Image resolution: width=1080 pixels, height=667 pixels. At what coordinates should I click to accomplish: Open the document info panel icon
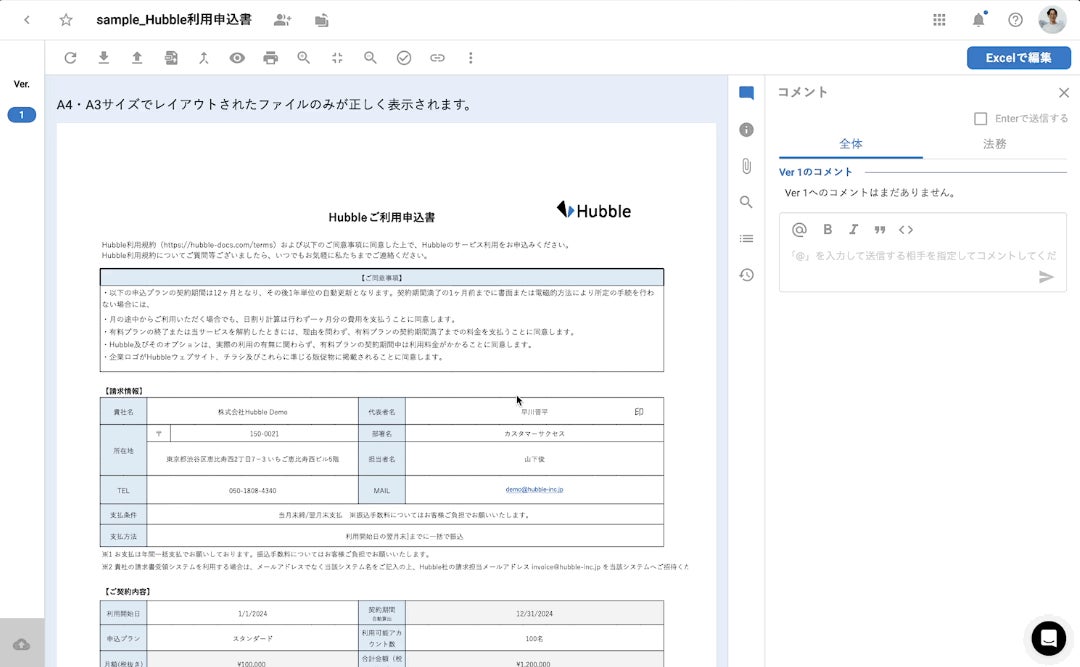tap(746, 130)
